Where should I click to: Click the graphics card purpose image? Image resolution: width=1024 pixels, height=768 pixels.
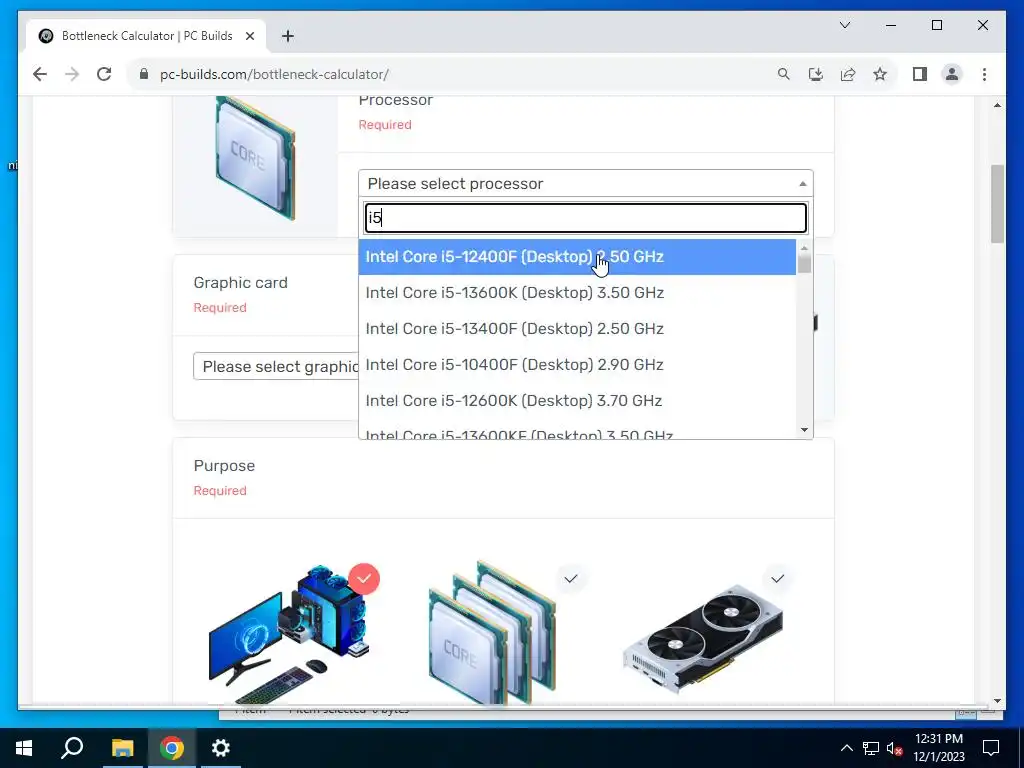tap(702, 637)
